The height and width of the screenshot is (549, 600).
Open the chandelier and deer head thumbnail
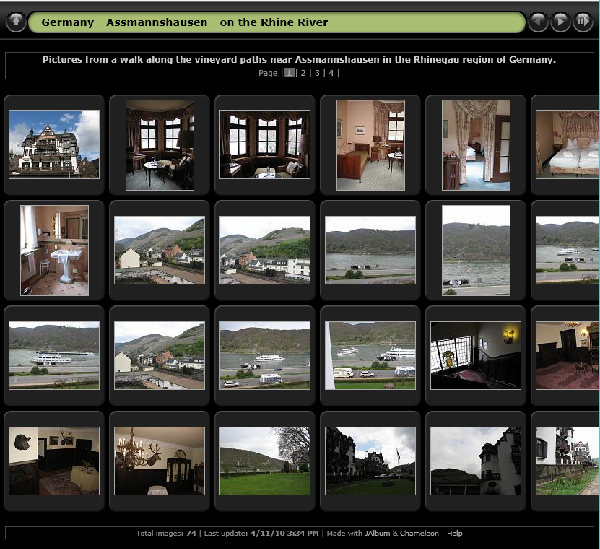click(159, 461)
